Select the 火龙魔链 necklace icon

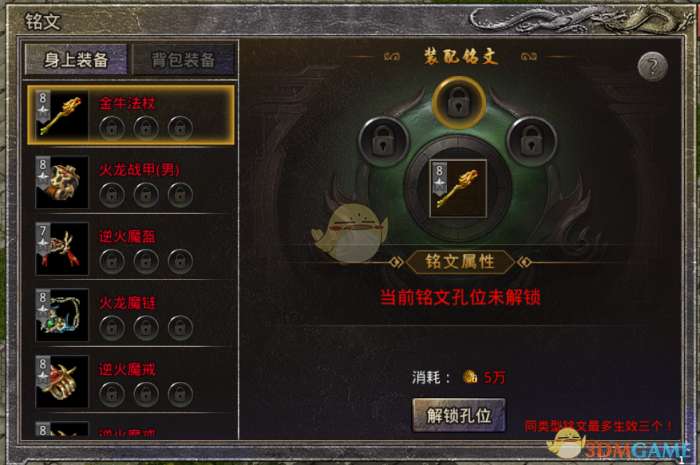(62, 315)
